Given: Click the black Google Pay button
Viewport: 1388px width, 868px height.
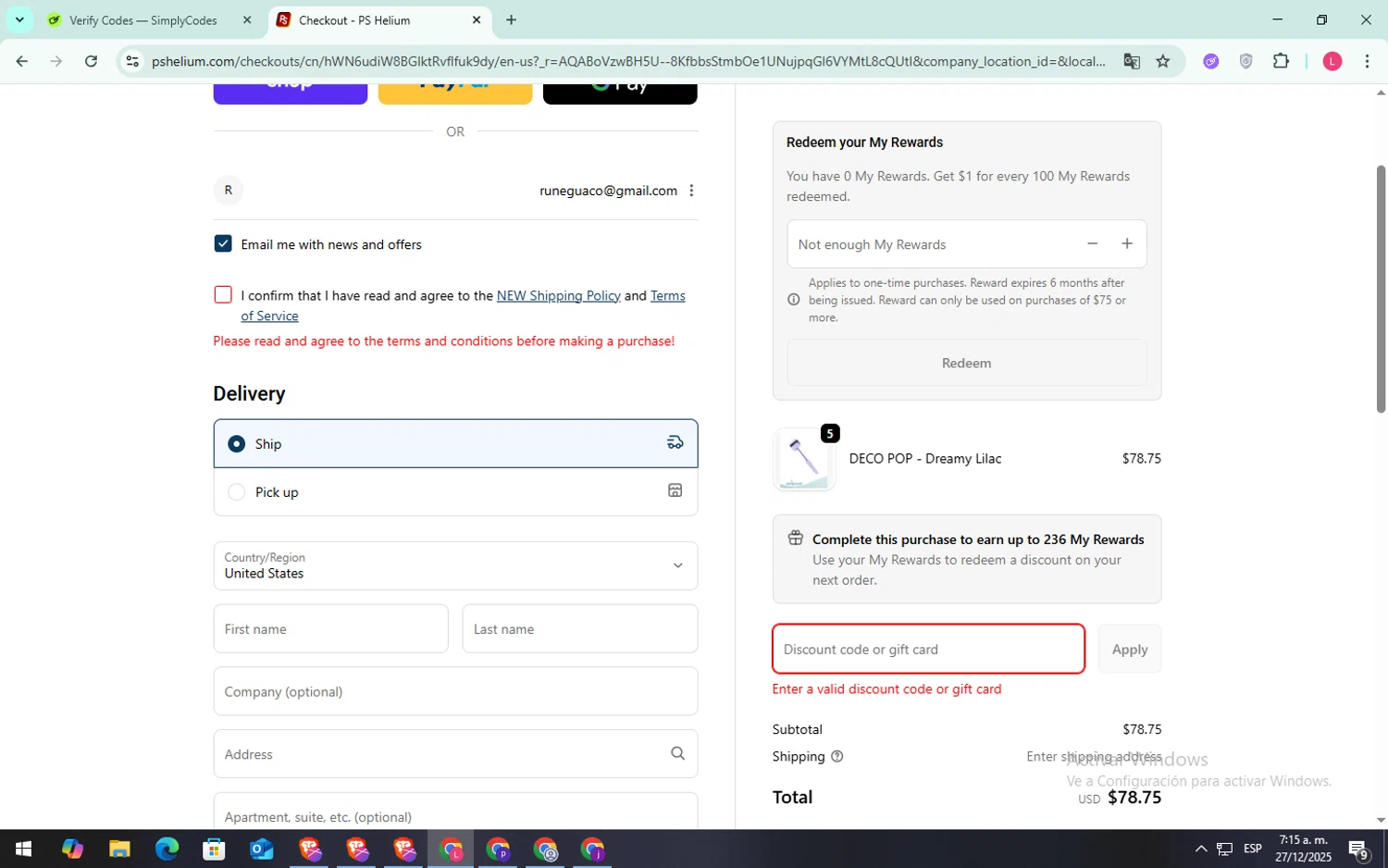Looking at the screenshot, I should point(620,93).
